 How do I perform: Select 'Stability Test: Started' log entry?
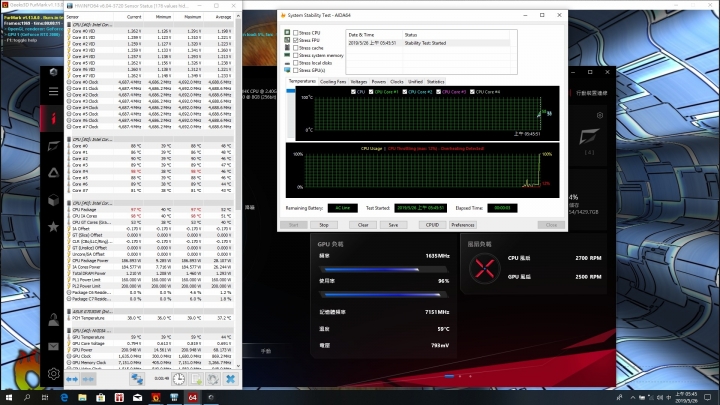click(x=428, y=43)
